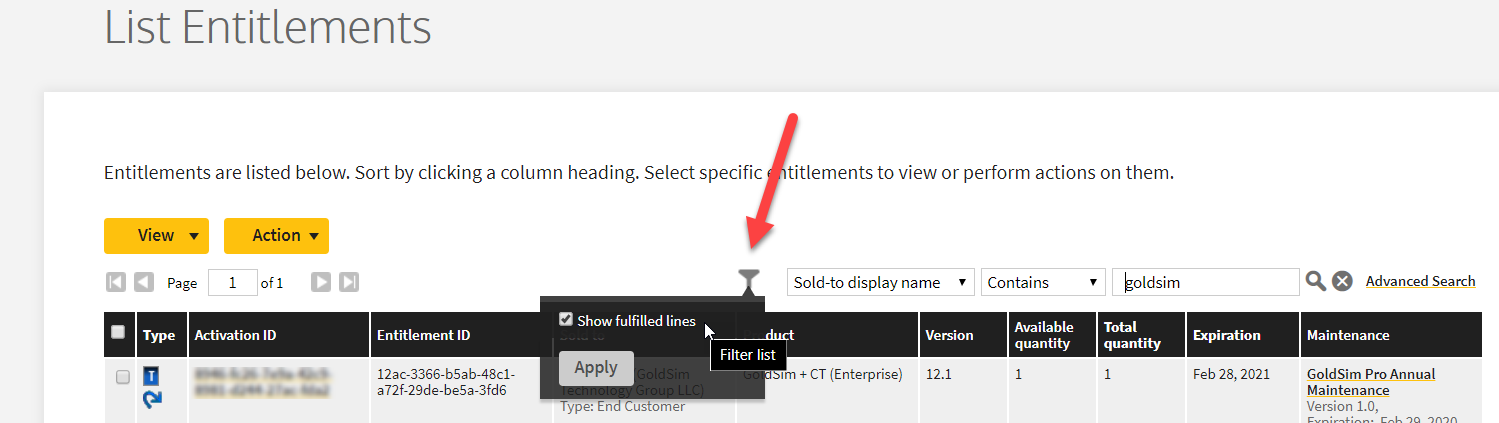Open the Action dropdown menu
Viewport: 1499px width, 423px height.
[x=276, y=236]
